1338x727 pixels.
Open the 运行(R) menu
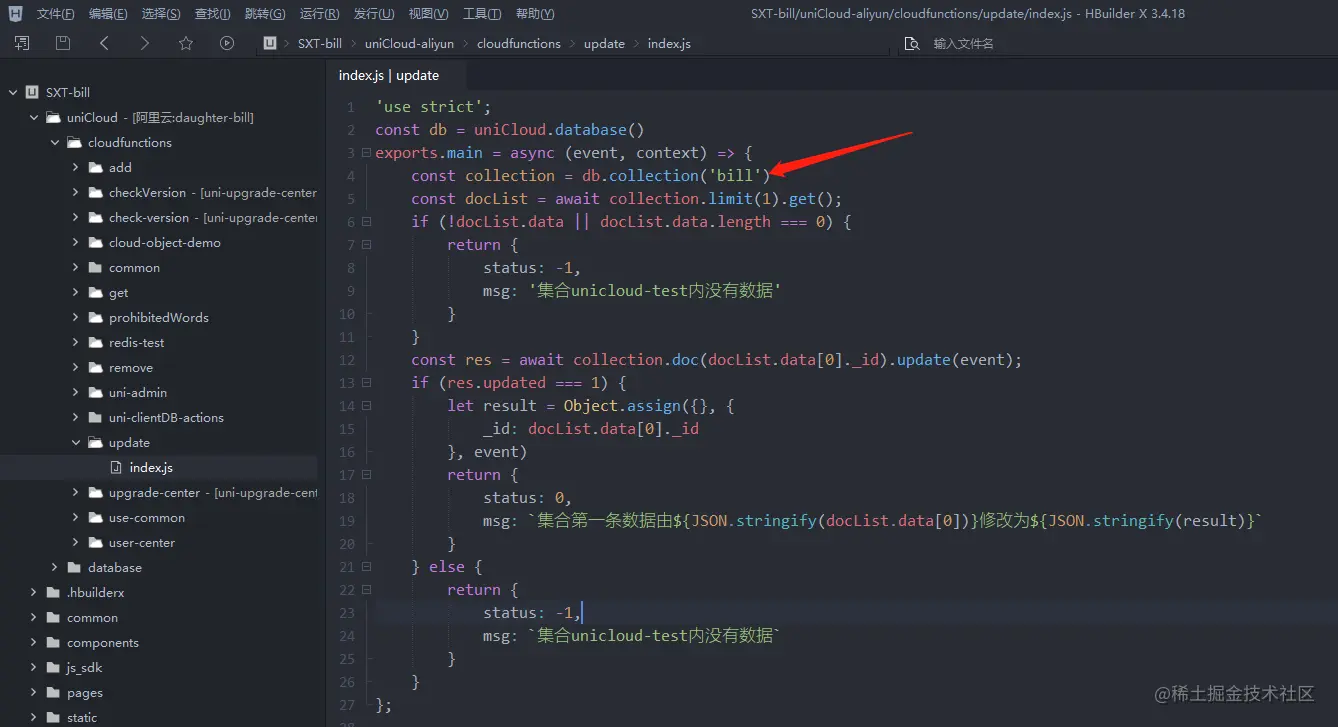(319, 14)
